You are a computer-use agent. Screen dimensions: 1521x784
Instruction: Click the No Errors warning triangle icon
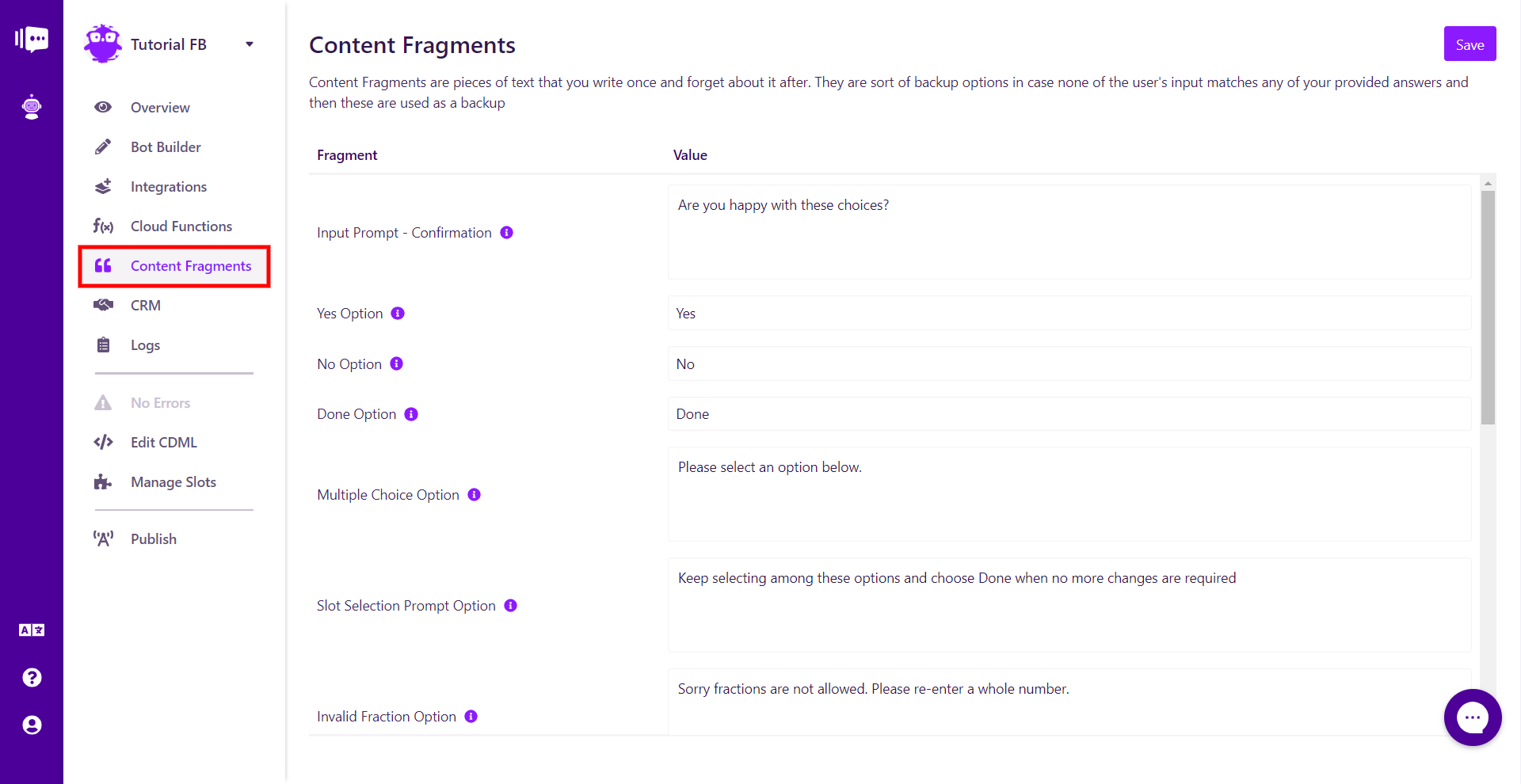(103, 403)
